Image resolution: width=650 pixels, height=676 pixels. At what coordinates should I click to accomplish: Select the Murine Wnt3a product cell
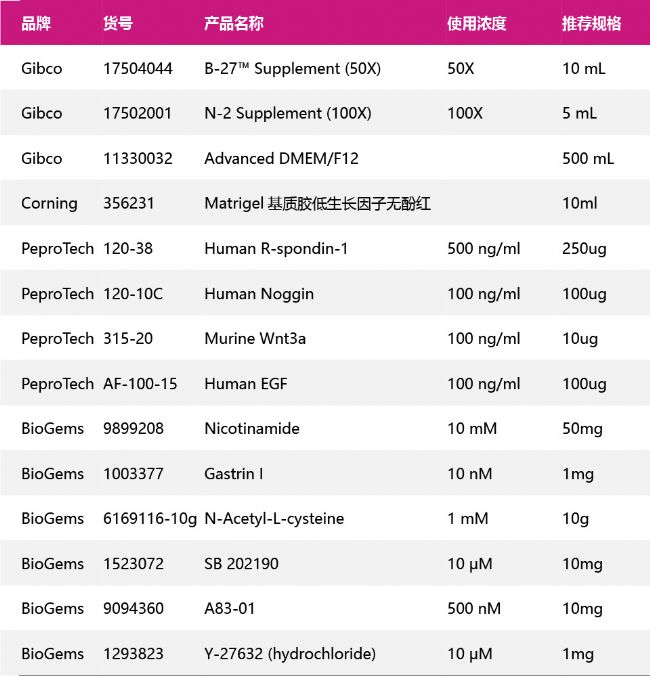tap(255, 339)
